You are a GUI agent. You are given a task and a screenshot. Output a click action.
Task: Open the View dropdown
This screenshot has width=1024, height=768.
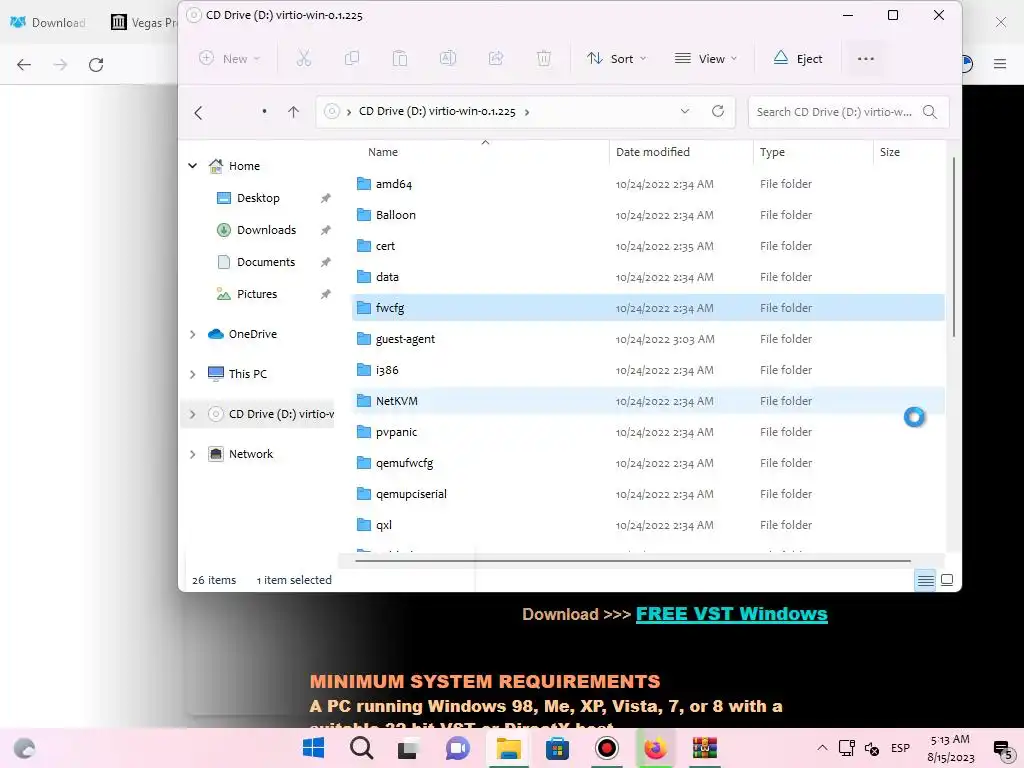click(706, 58)
